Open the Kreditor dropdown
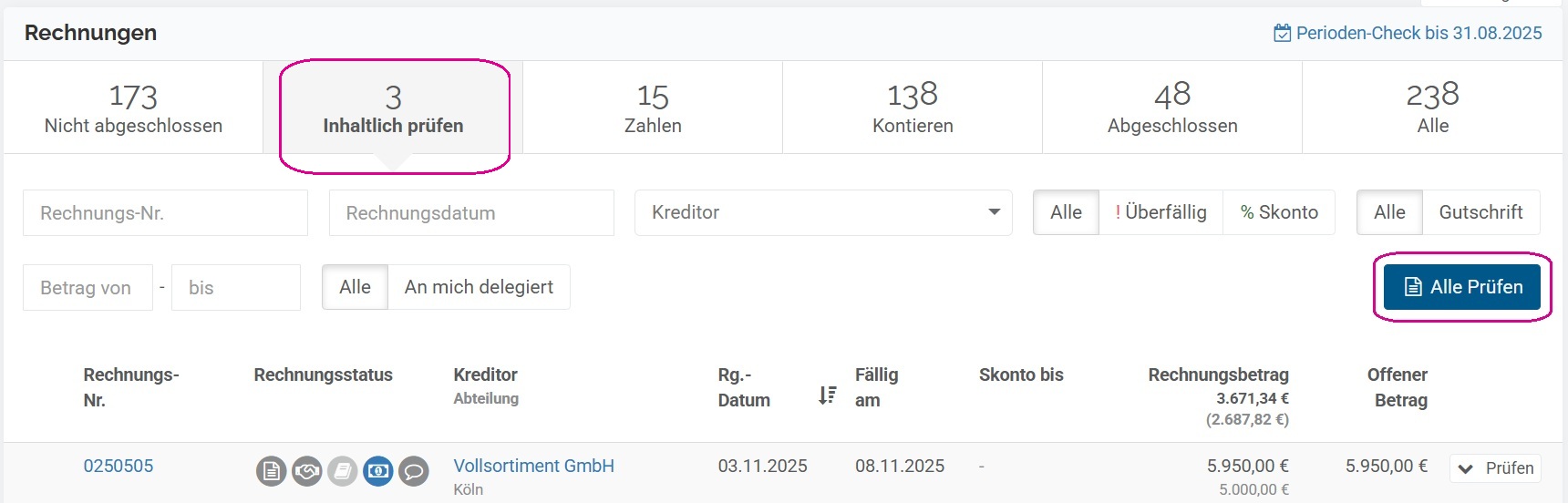 tap(823, 212)
